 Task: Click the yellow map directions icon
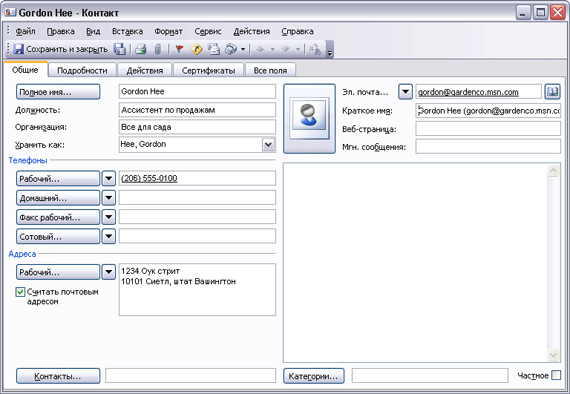(x=197, y=49)
